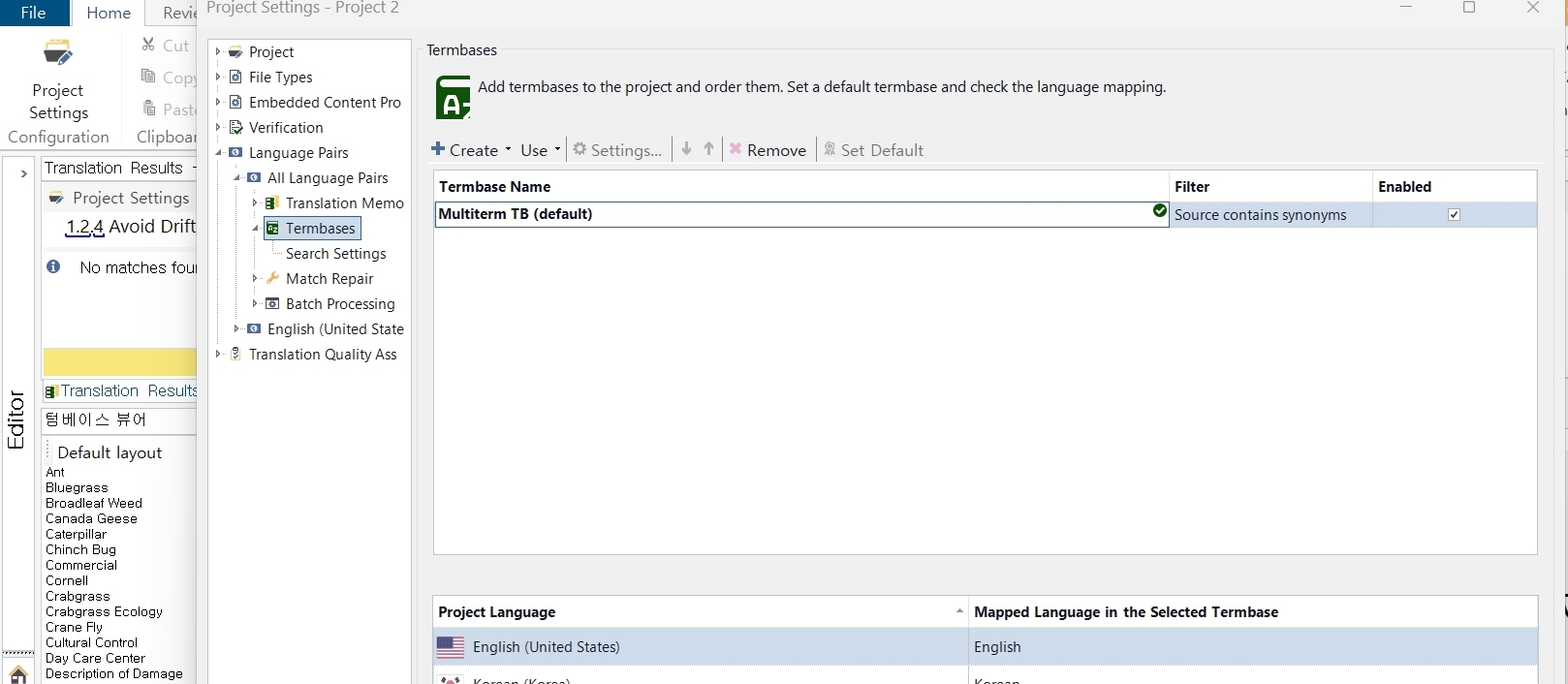Image resolution: width=1568 pixels, height=684 pixels.
Task: Collapse All Language Pairs node
Action: click(x=236, y=178)
